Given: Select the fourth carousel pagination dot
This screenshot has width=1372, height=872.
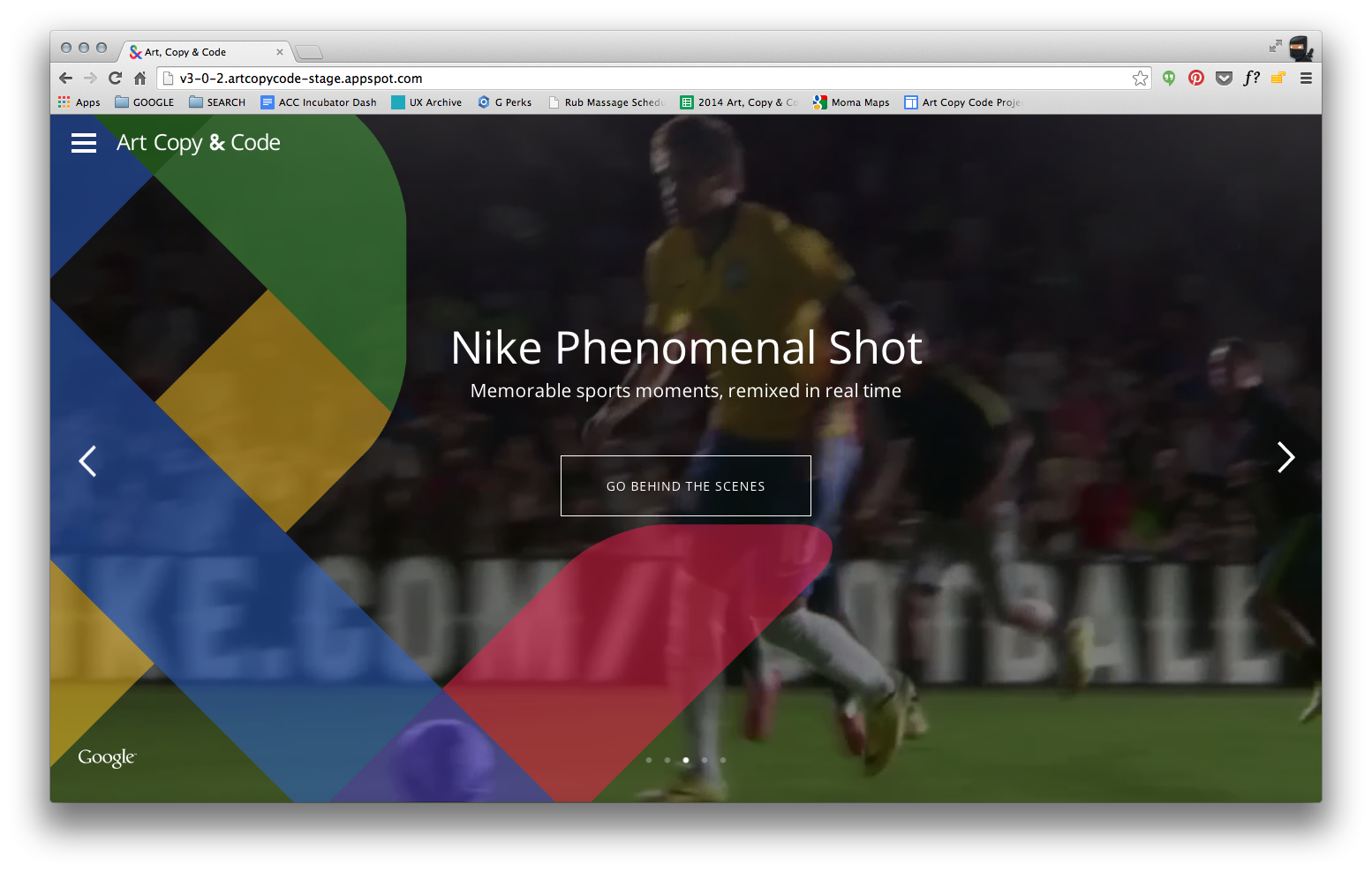Looking at the screenshot, I should tap(705, 760).
